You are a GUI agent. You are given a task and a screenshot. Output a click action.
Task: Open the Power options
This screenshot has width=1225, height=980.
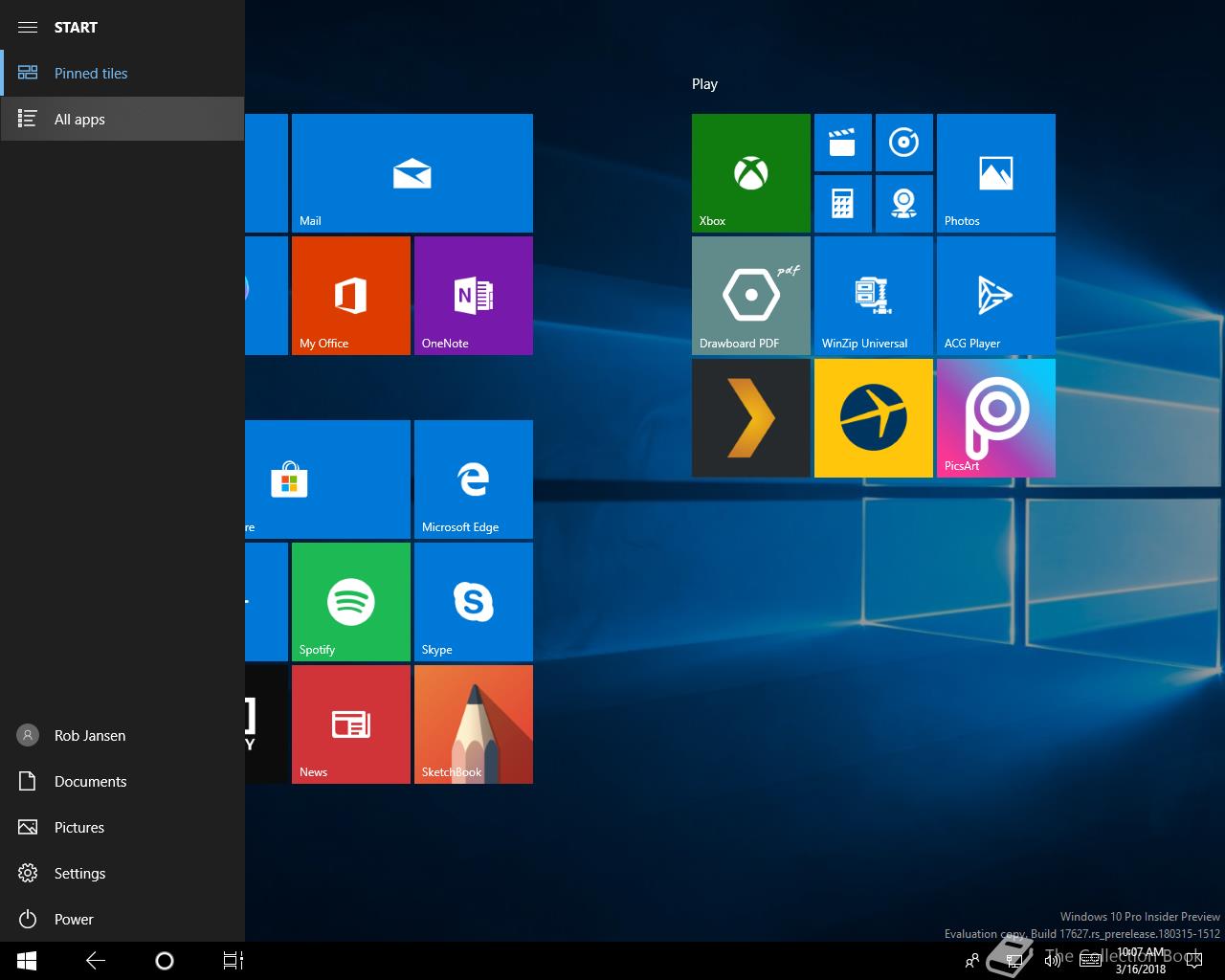122,919
